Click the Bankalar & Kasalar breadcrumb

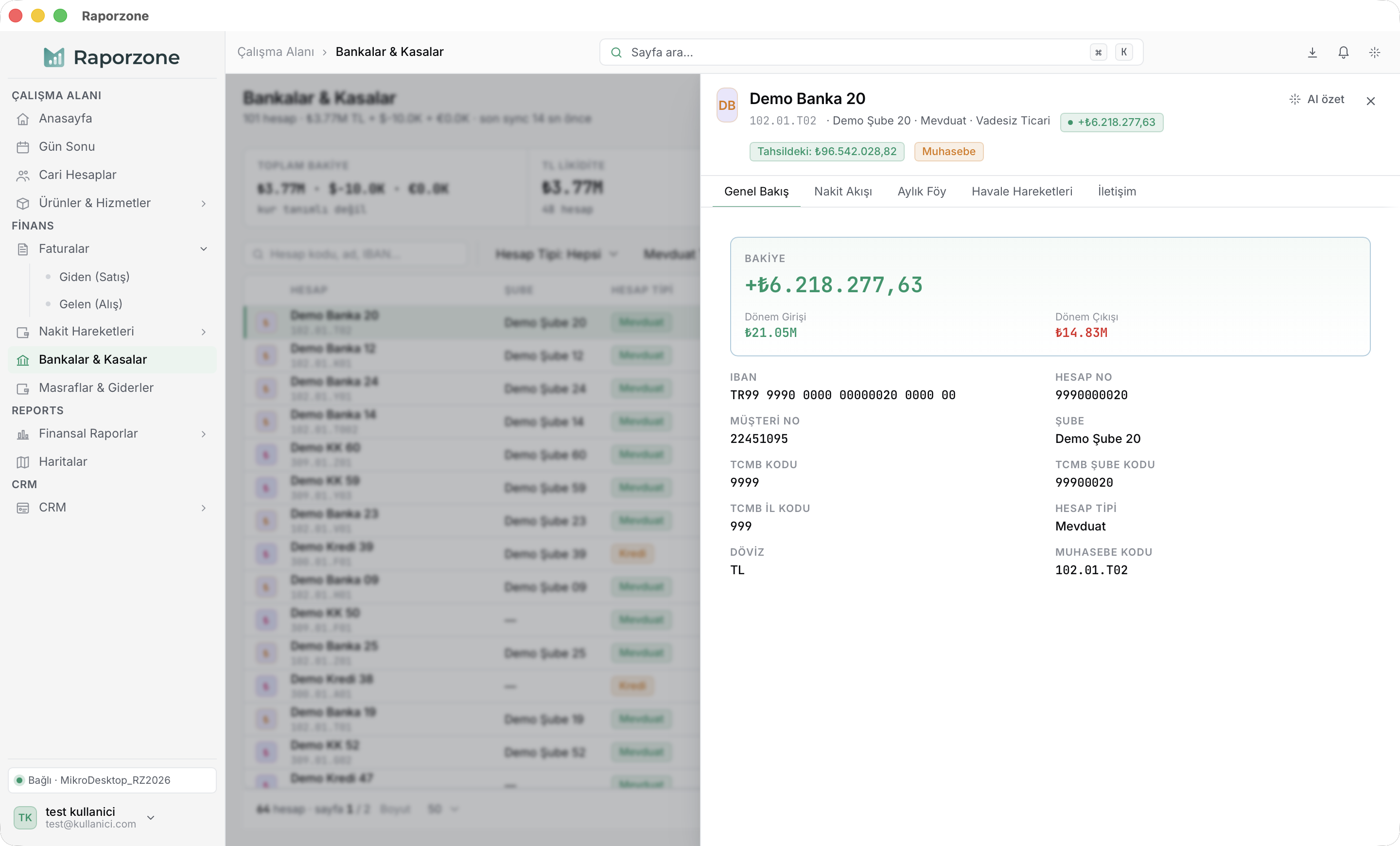pos(389,52)
